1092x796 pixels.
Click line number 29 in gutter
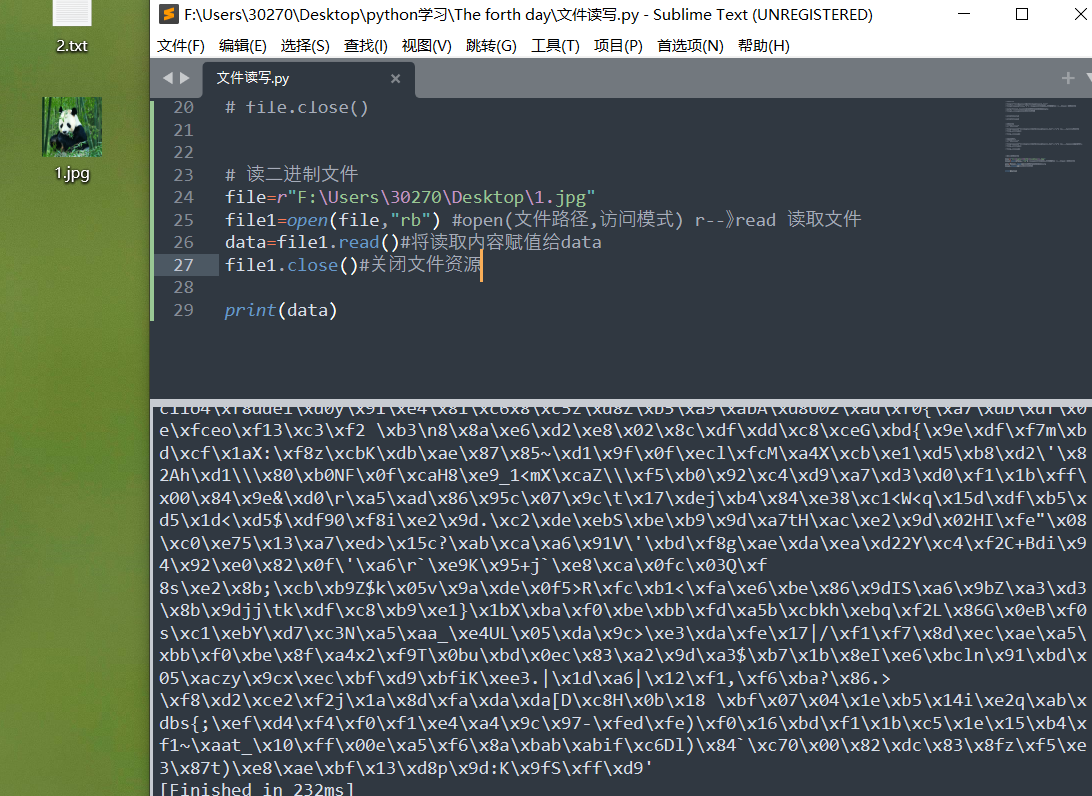183,310
